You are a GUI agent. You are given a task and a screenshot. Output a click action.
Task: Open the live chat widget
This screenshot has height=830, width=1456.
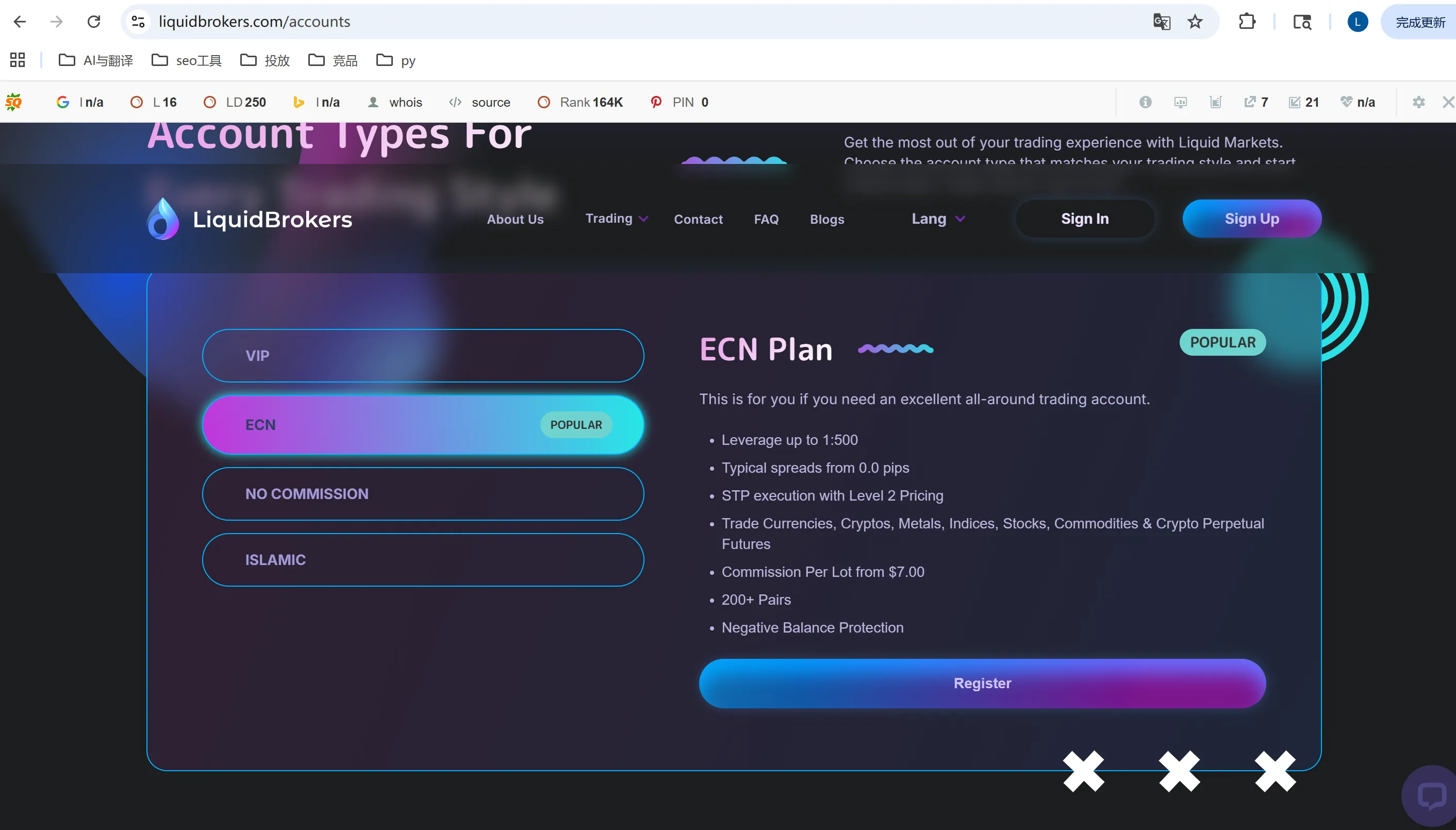point(1431,796)
